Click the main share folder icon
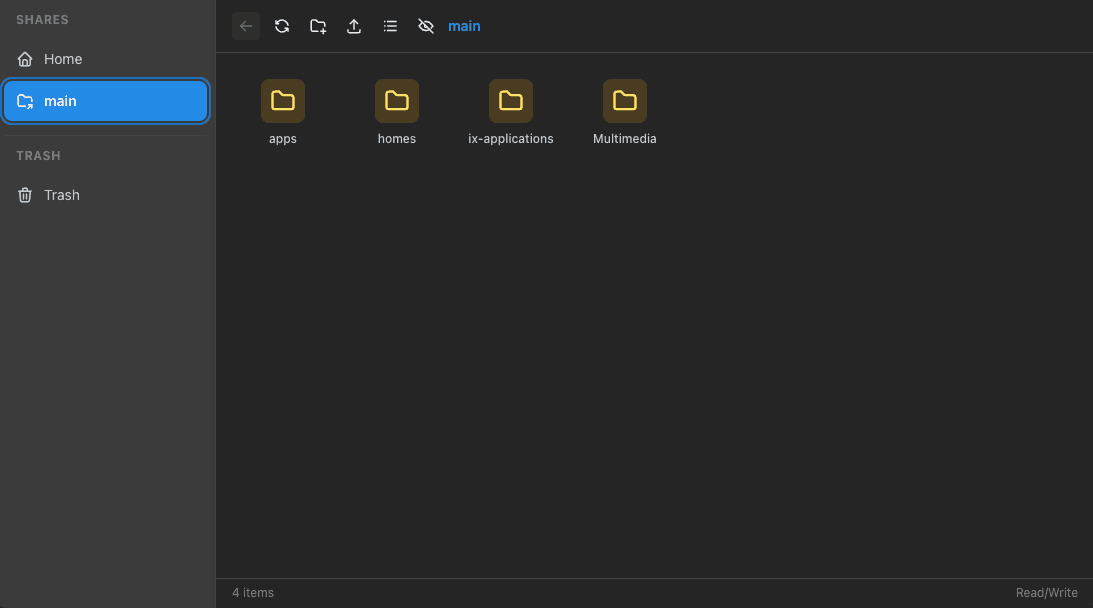 coord(25,101)
